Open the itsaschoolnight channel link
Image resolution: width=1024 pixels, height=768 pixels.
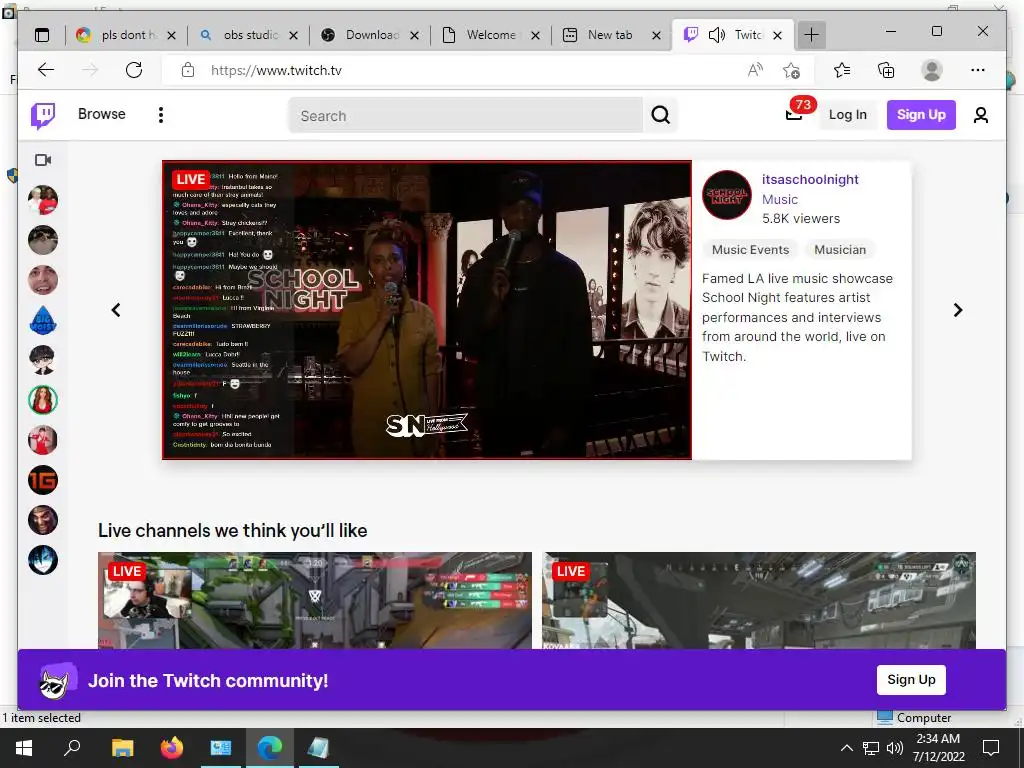pos(810,180)
